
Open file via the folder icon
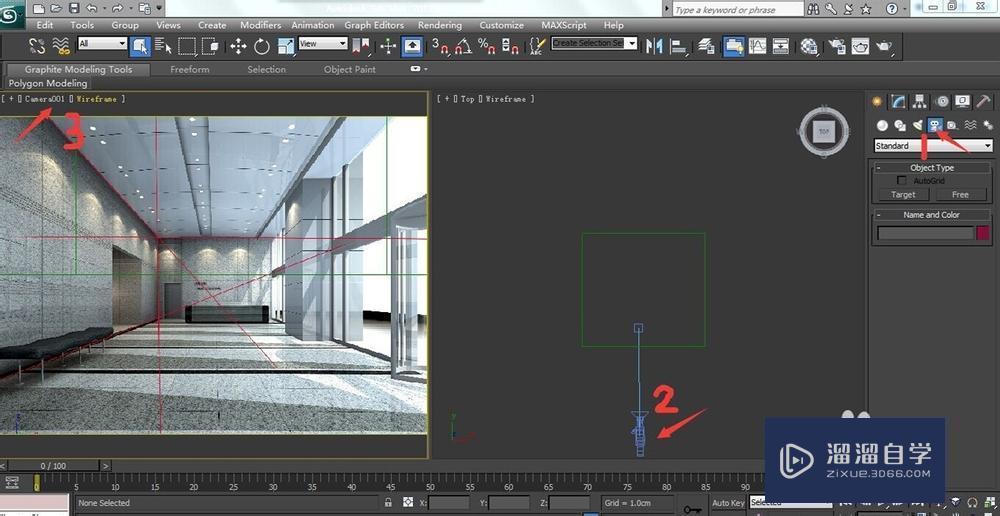(56, 9)
